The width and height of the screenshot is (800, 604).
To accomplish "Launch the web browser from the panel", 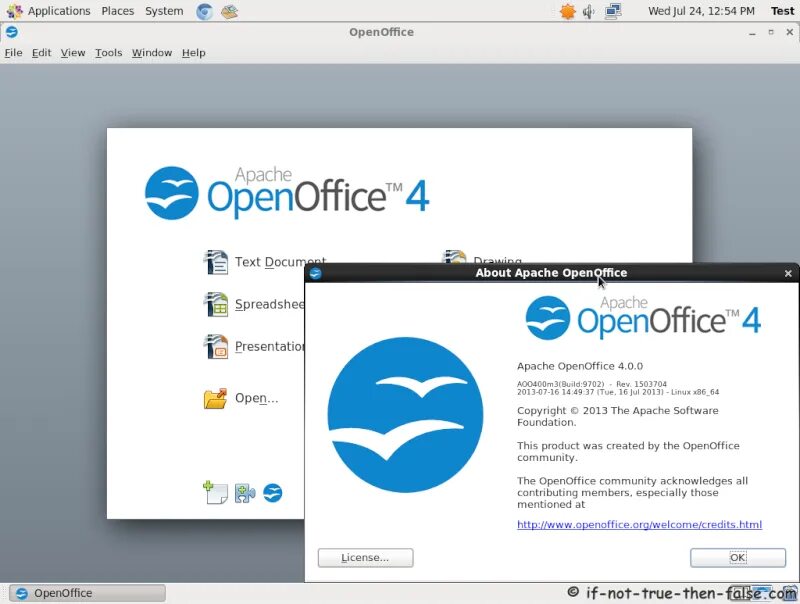I will [205, 11].
